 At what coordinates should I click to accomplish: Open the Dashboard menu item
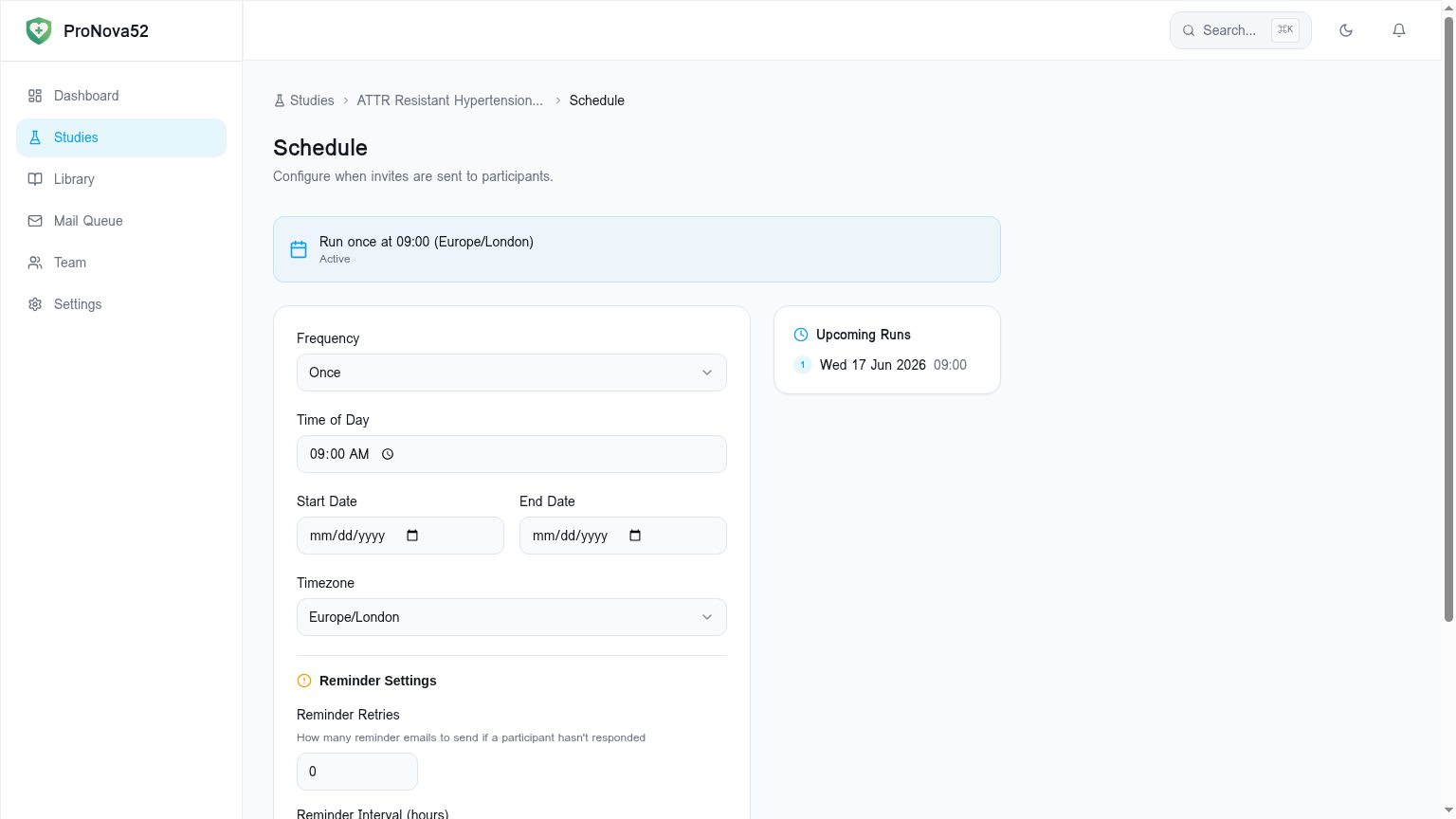[x=121, y=96]
